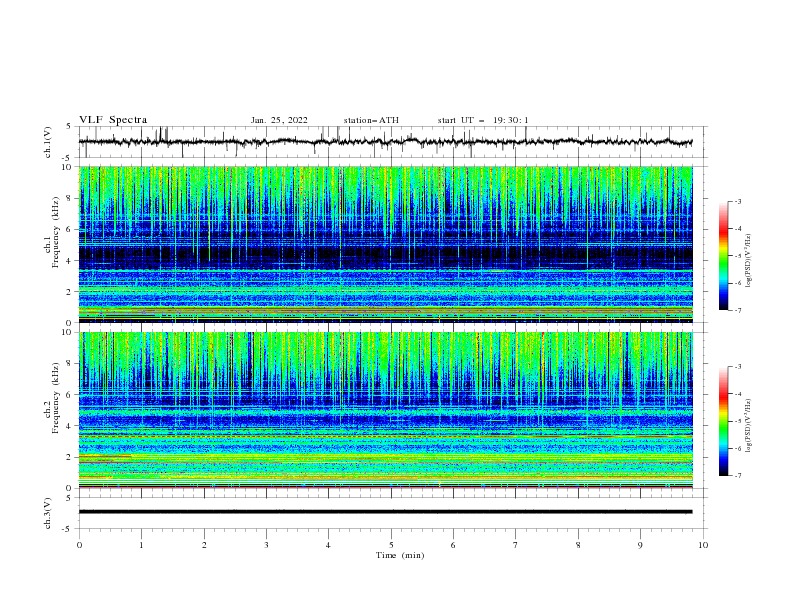The width and height of the screenshot is (792, 612).
Task: Click the ch.3(V) flat black trace
Action: tap(385, 512)
